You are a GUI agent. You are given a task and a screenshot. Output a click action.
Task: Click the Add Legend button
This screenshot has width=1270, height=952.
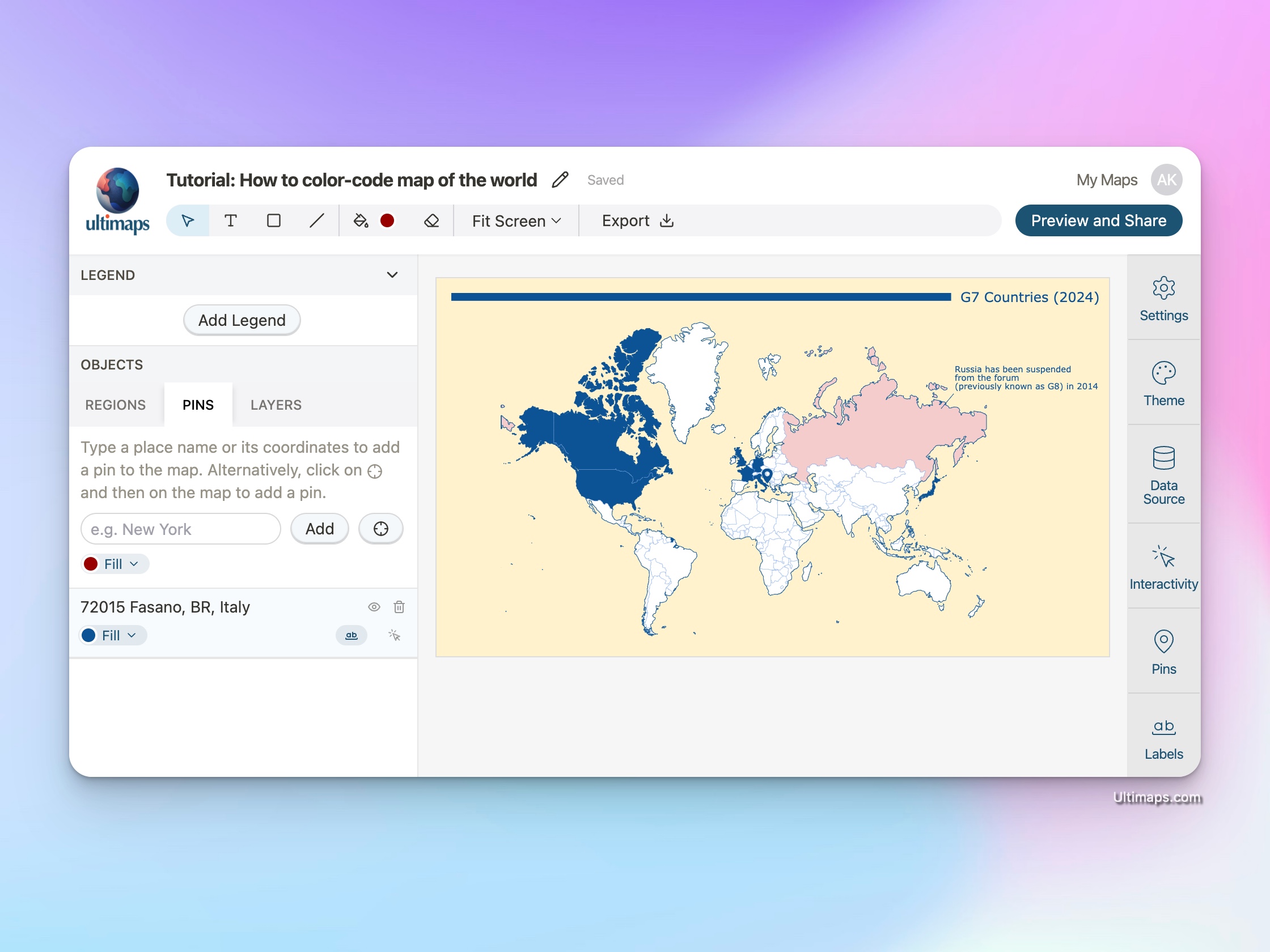(242, 320)
